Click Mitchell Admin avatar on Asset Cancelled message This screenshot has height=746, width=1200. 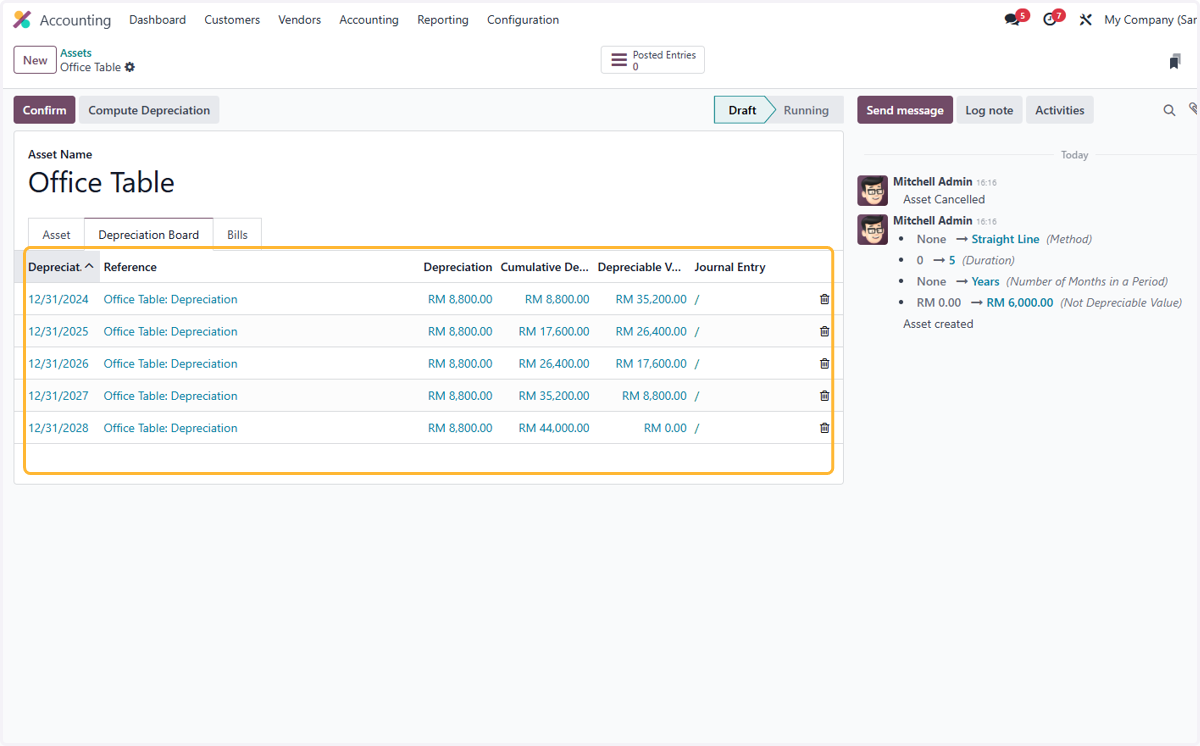point(872,190)
